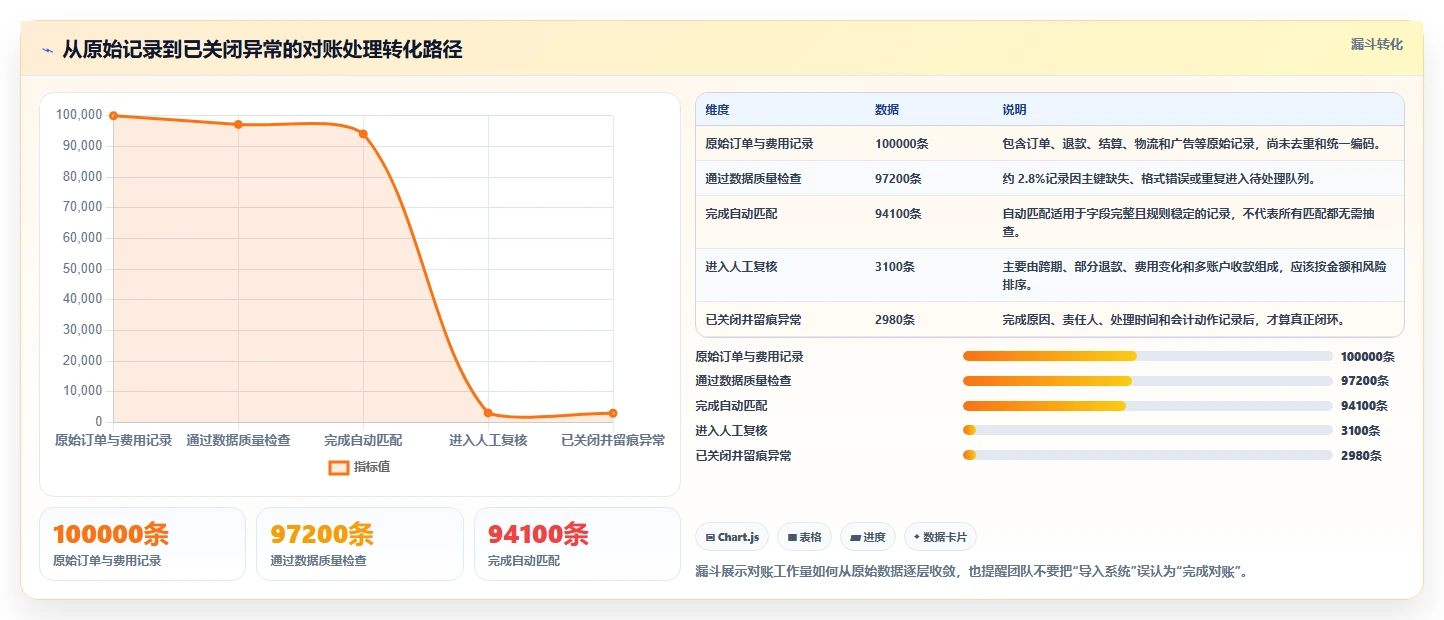The width and height of the screenshot is (1444, 620).
Task: Click progress value 3100条 beside the bar
Action: [1360, 431]
